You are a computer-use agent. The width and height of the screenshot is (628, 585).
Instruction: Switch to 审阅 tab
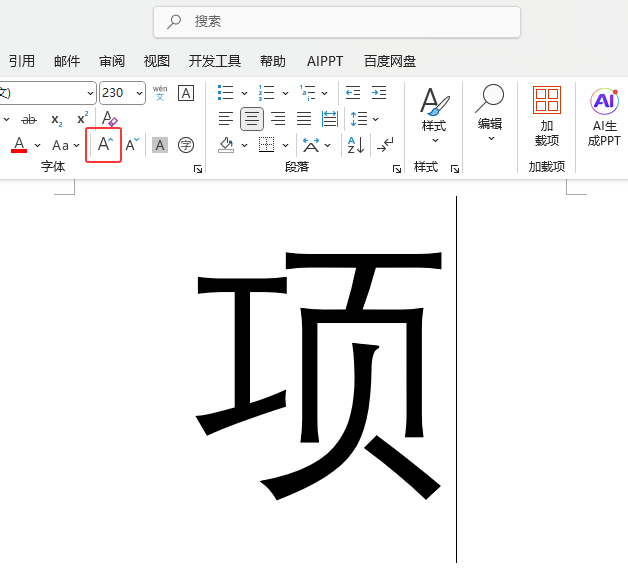pyautogui.click(x=112, y=61)
